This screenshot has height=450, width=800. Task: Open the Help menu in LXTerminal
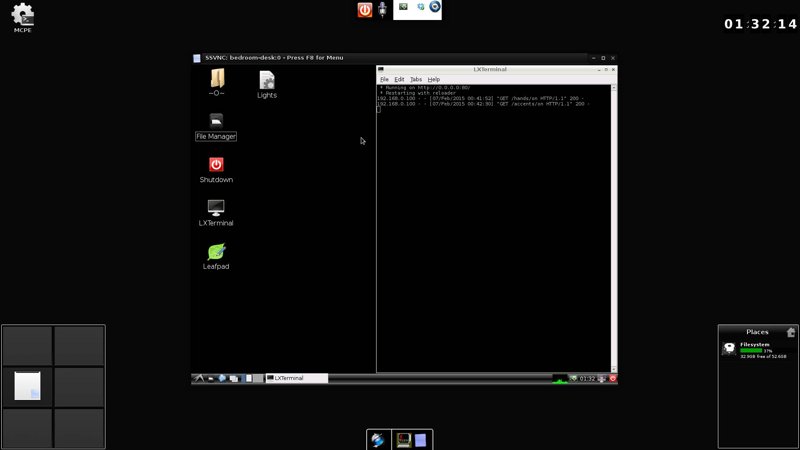[x=434, y=79]
